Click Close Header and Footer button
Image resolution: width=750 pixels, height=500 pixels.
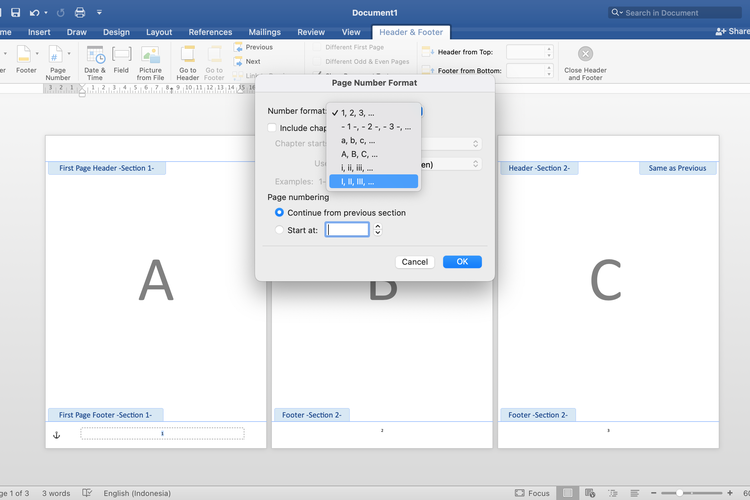point(585,55)
